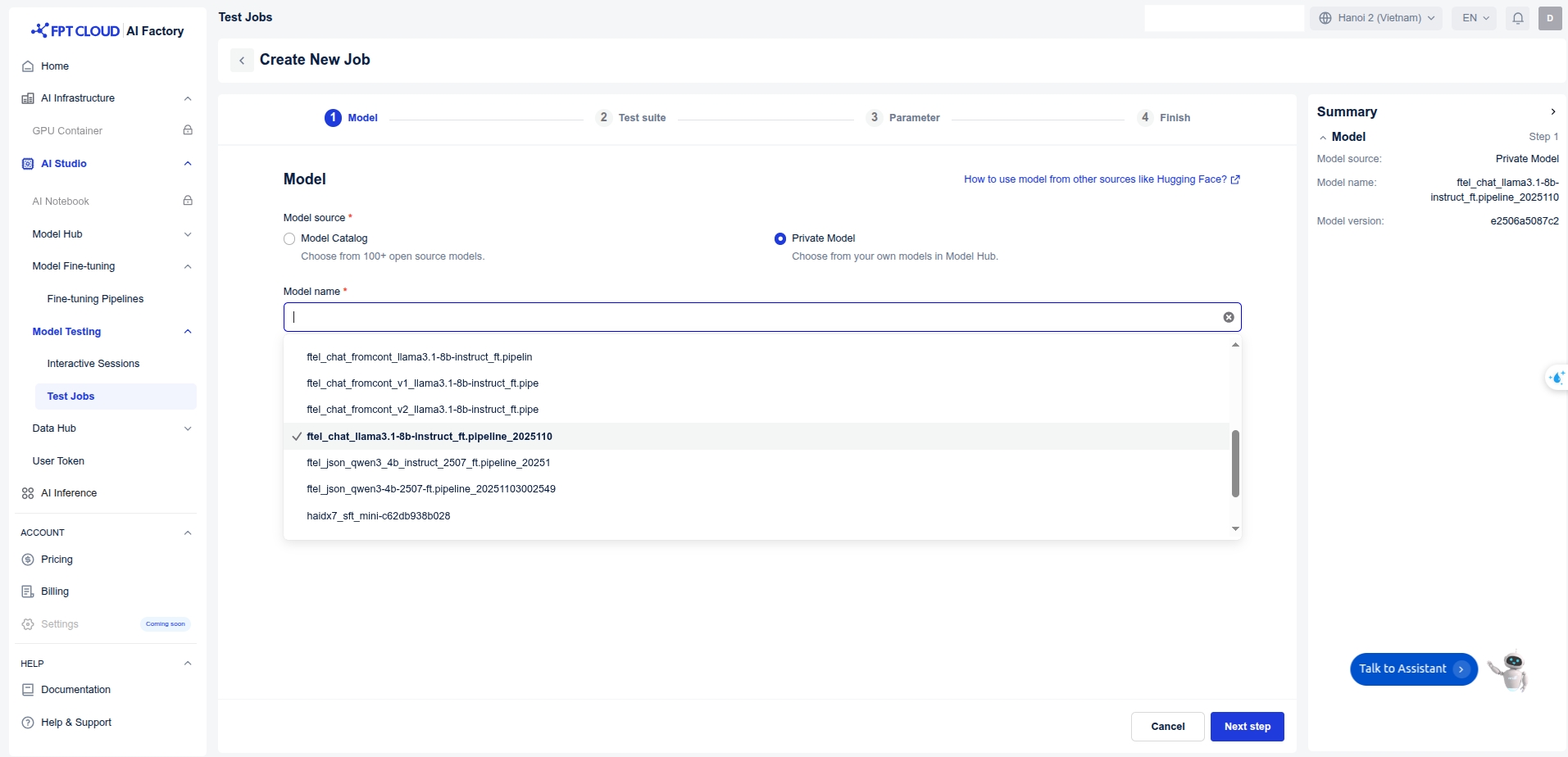
Task: Choose haidx7_sft_mini-c62db938b028 from the list
Action: click(378, 516)
